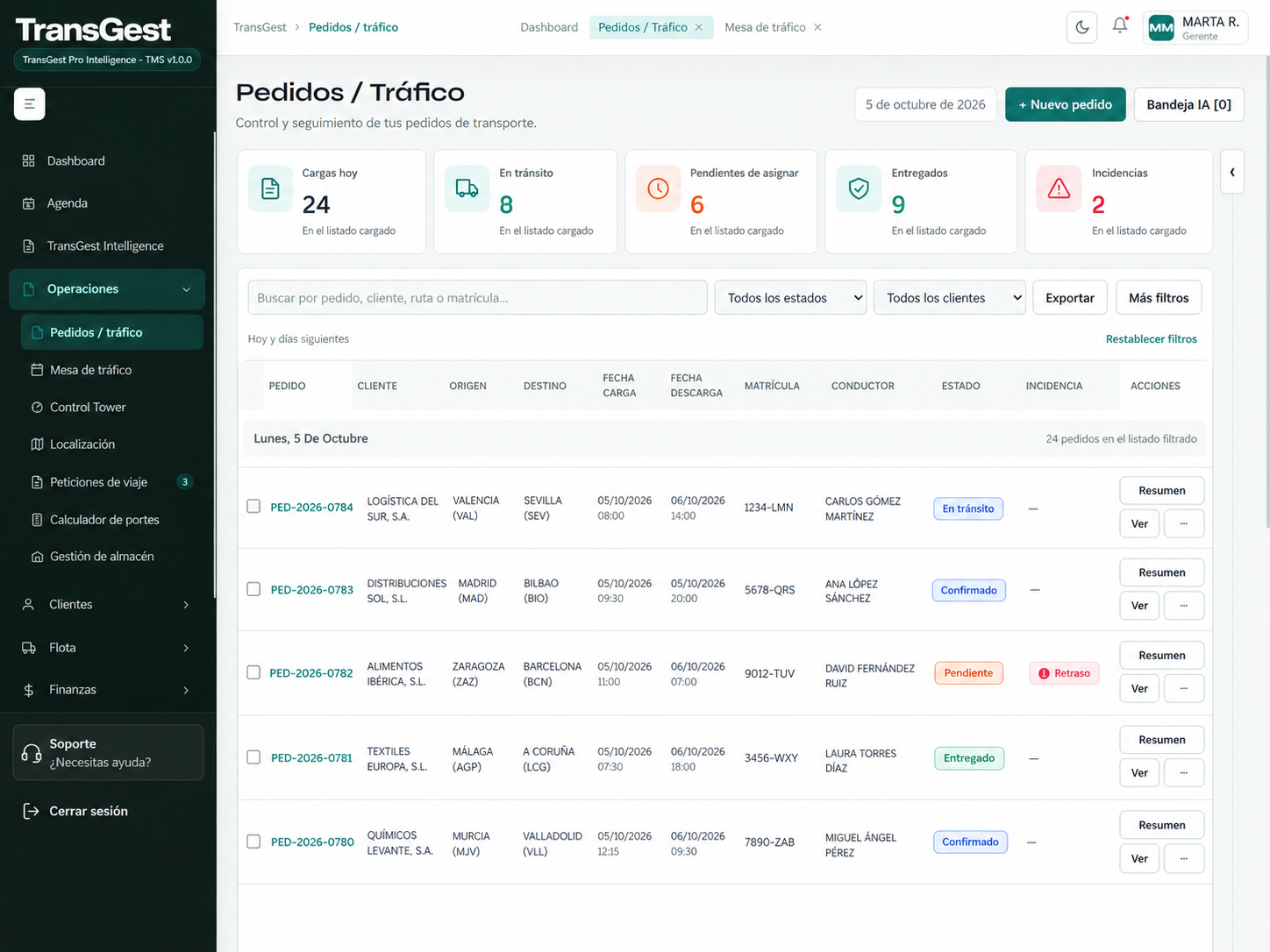The width and height of the screenshot is (1270, 952).
Task: Open Mesa de tráfico in sidebar
Action: click(x=112, y=370)
